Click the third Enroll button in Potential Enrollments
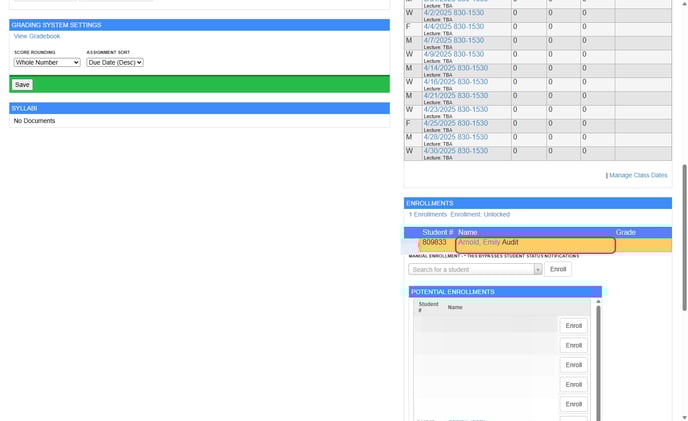Image resolution: width=688 pixels, height=421 pixels. coord(573,365)
